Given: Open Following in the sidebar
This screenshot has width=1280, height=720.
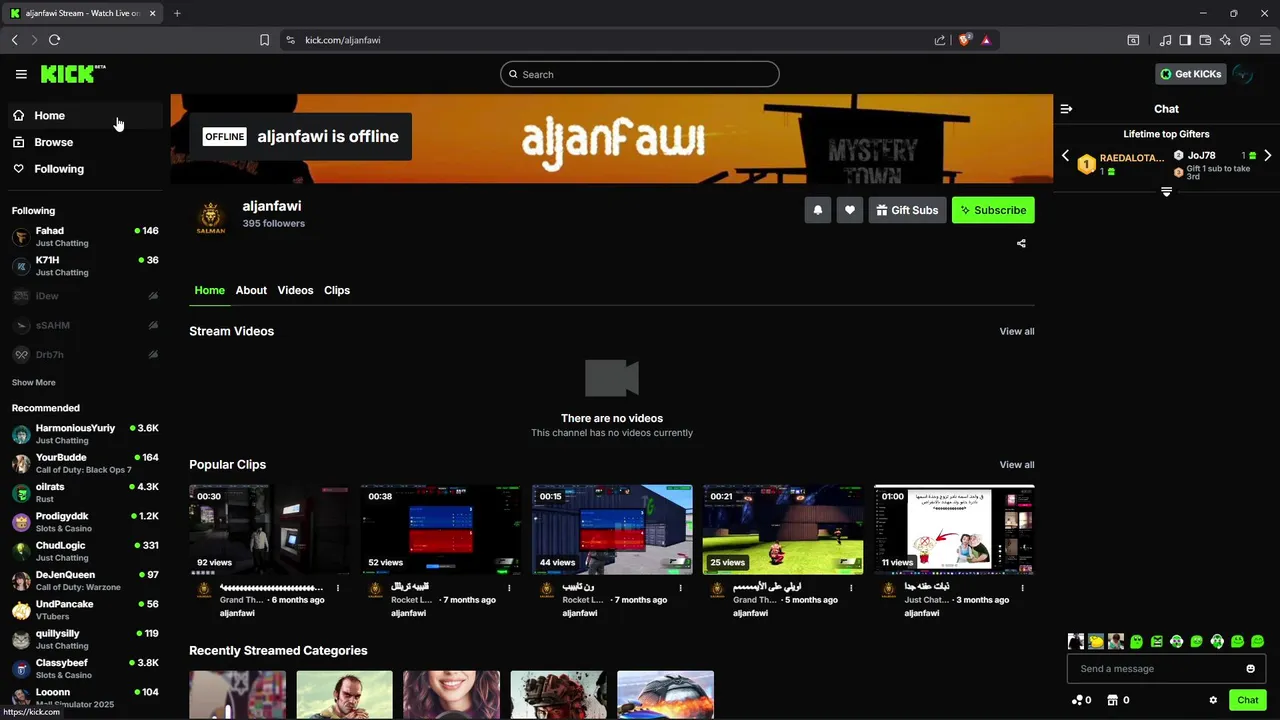Looking at the screenshot, I should tap(85, 169).
